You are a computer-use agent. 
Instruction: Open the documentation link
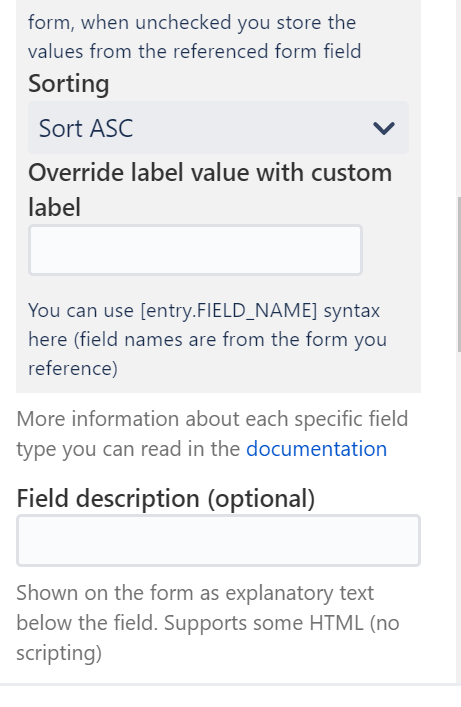coord(316,449)
